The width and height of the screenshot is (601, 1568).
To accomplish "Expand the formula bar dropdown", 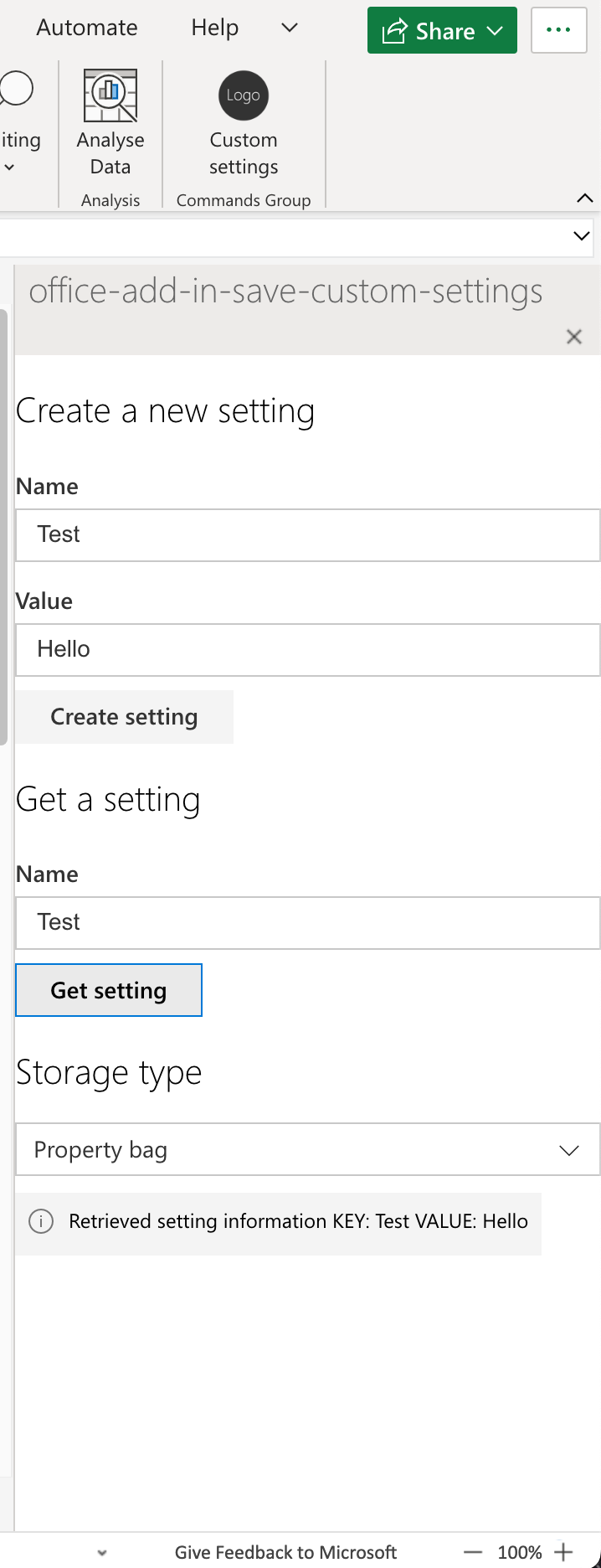I will [581, 235].
